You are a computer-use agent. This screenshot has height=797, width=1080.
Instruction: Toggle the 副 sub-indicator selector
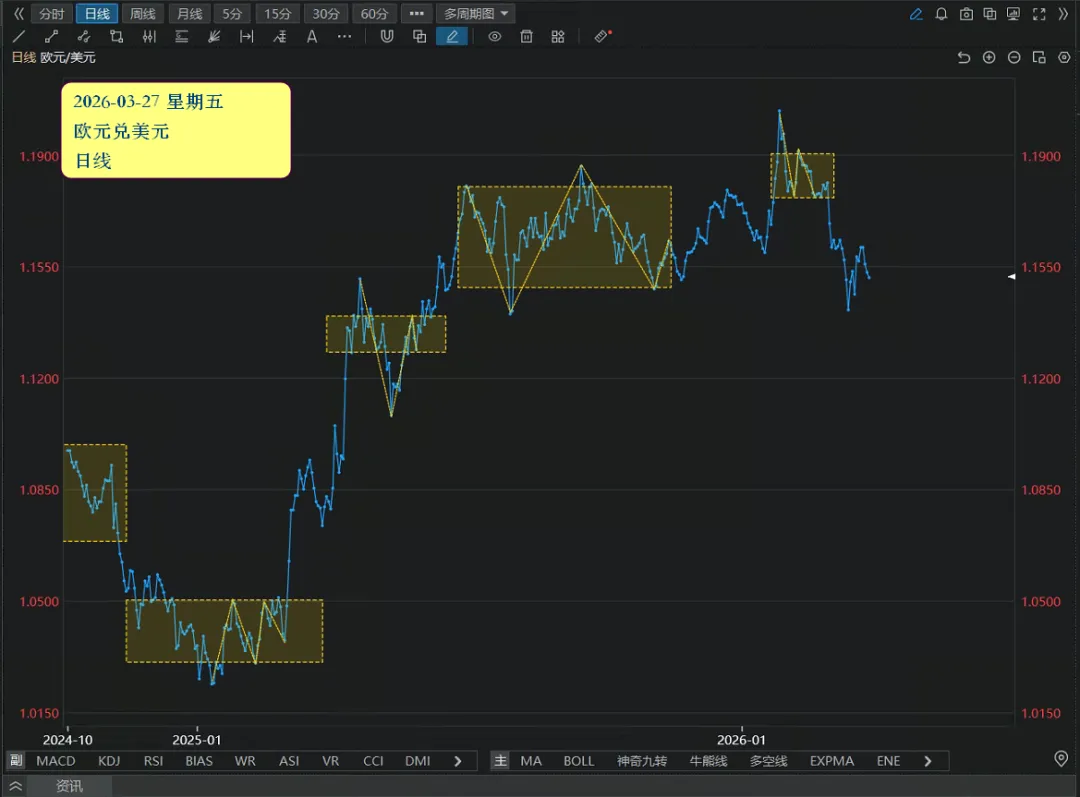click(x=17, y=760)
